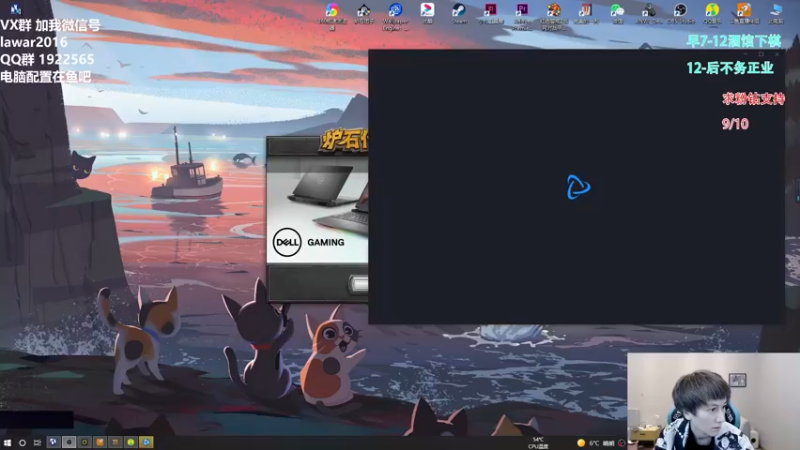Image resolution: width=800 pixels, height=450 pixels.
Task: Switch to the yellow-ring taskbar app
Action: click(x=85, y=442)
